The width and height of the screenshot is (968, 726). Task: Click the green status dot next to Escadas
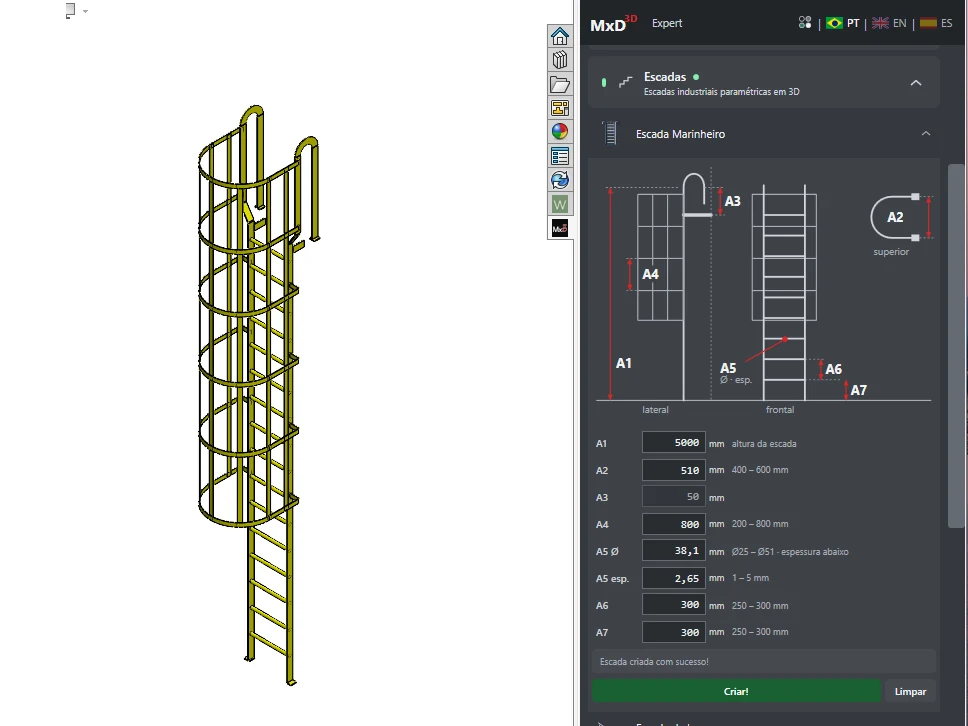click(696, 77)
